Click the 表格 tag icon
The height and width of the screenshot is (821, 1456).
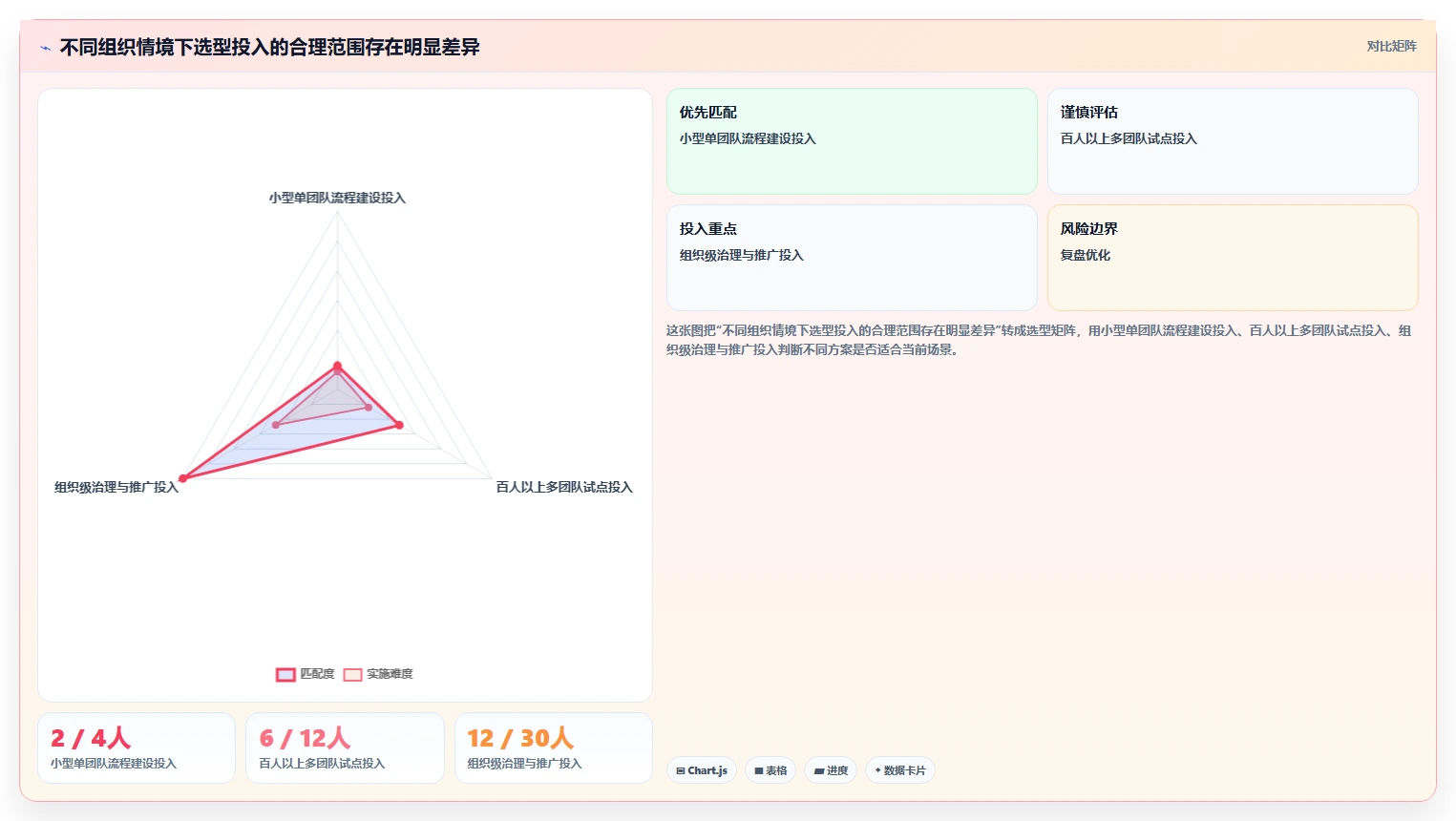click(x=759, y=771)
